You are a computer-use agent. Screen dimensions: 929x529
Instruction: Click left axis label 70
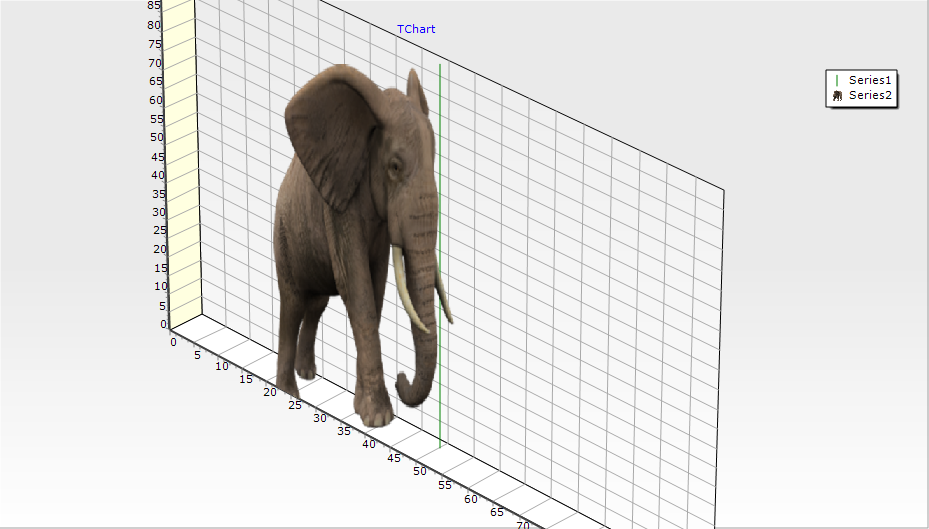click(155, 63)
